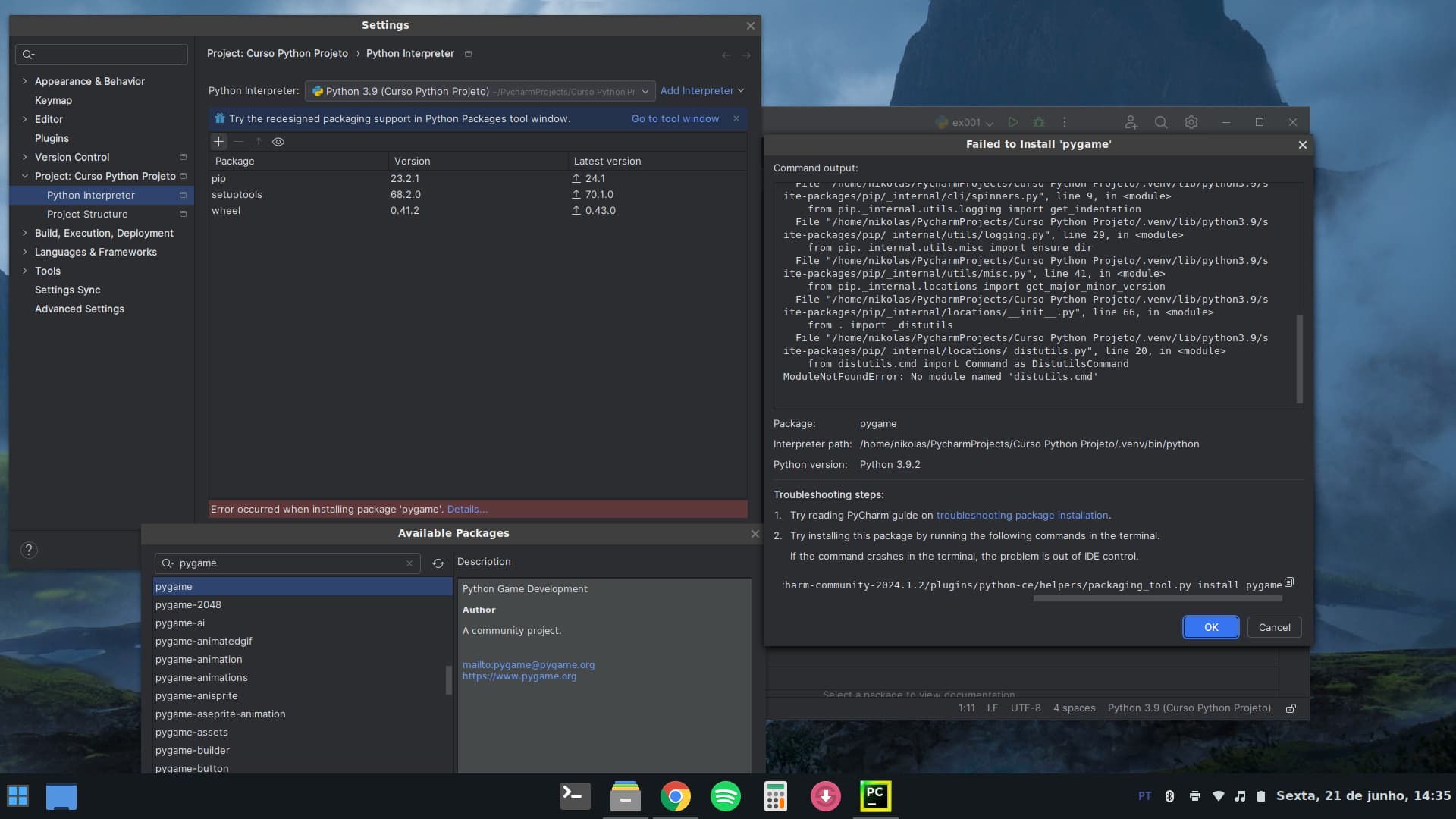
Task: Open the Add Interpreter dropdown
Action: tap(701, 90)
